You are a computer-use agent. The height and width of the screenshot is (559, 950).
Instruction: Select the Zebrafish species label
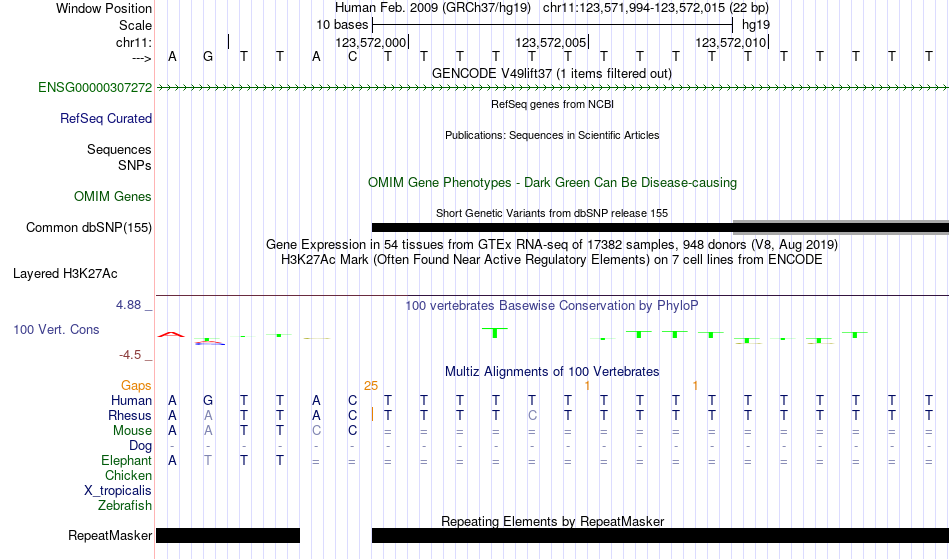125,505
